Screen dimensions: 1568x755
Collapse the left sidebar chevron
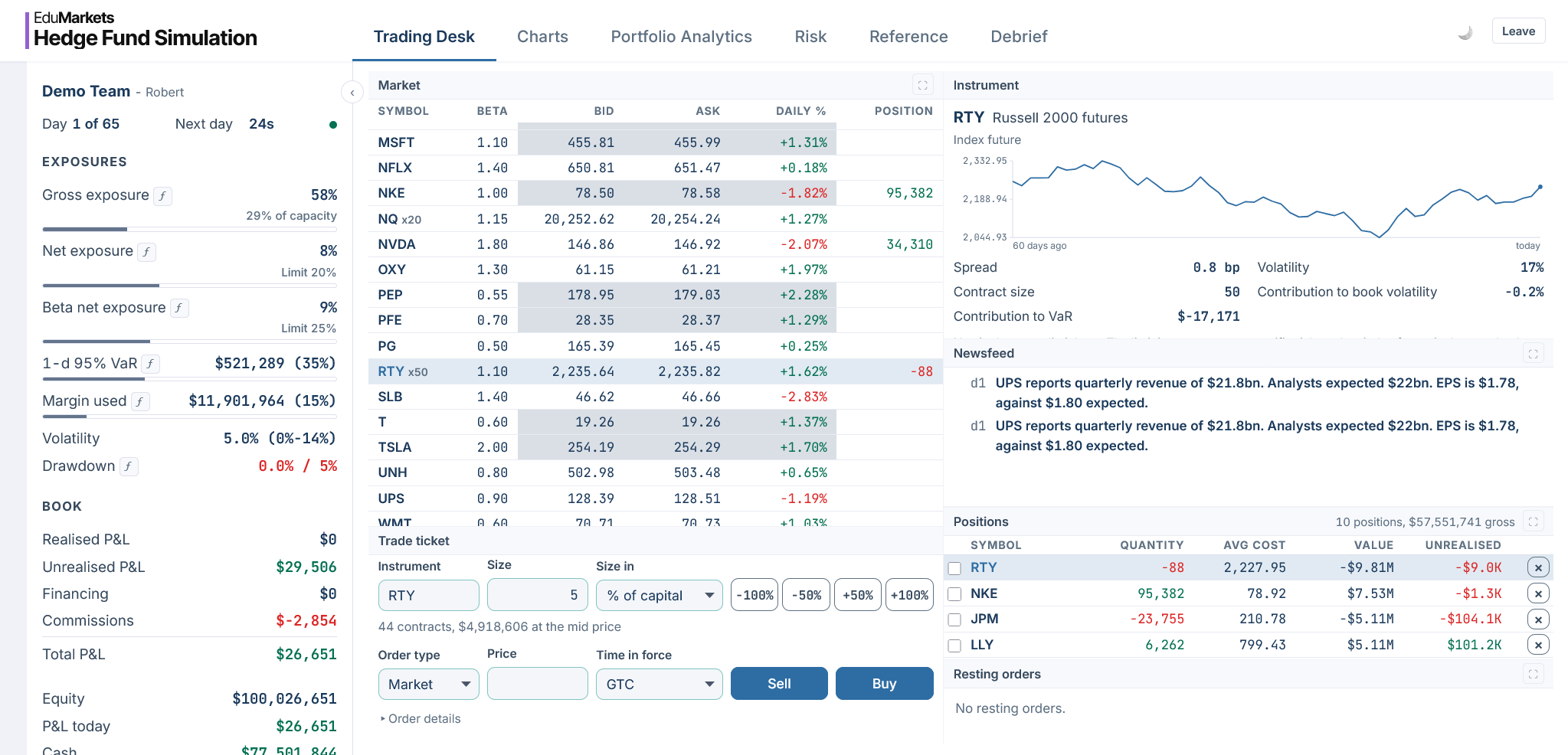point(352,93)
